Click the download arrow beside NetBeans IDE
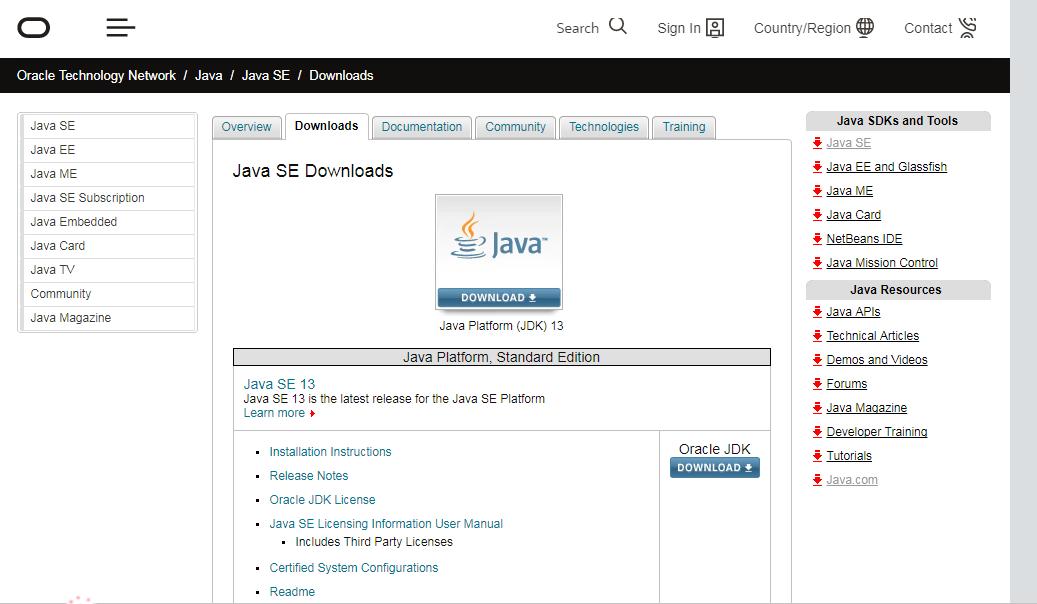This screenshot has height=604, width=1037. 817,239
